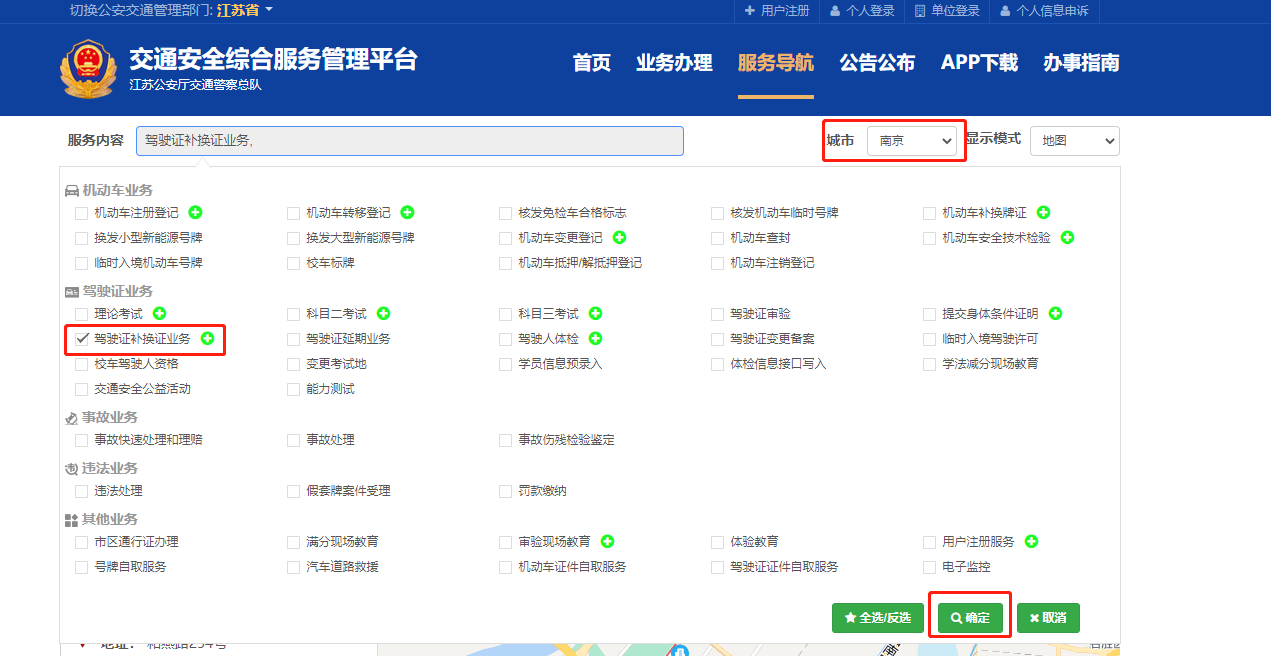Open the 个人登录 link
This screenshot has height=656, width=1271.
pos(862,11)
